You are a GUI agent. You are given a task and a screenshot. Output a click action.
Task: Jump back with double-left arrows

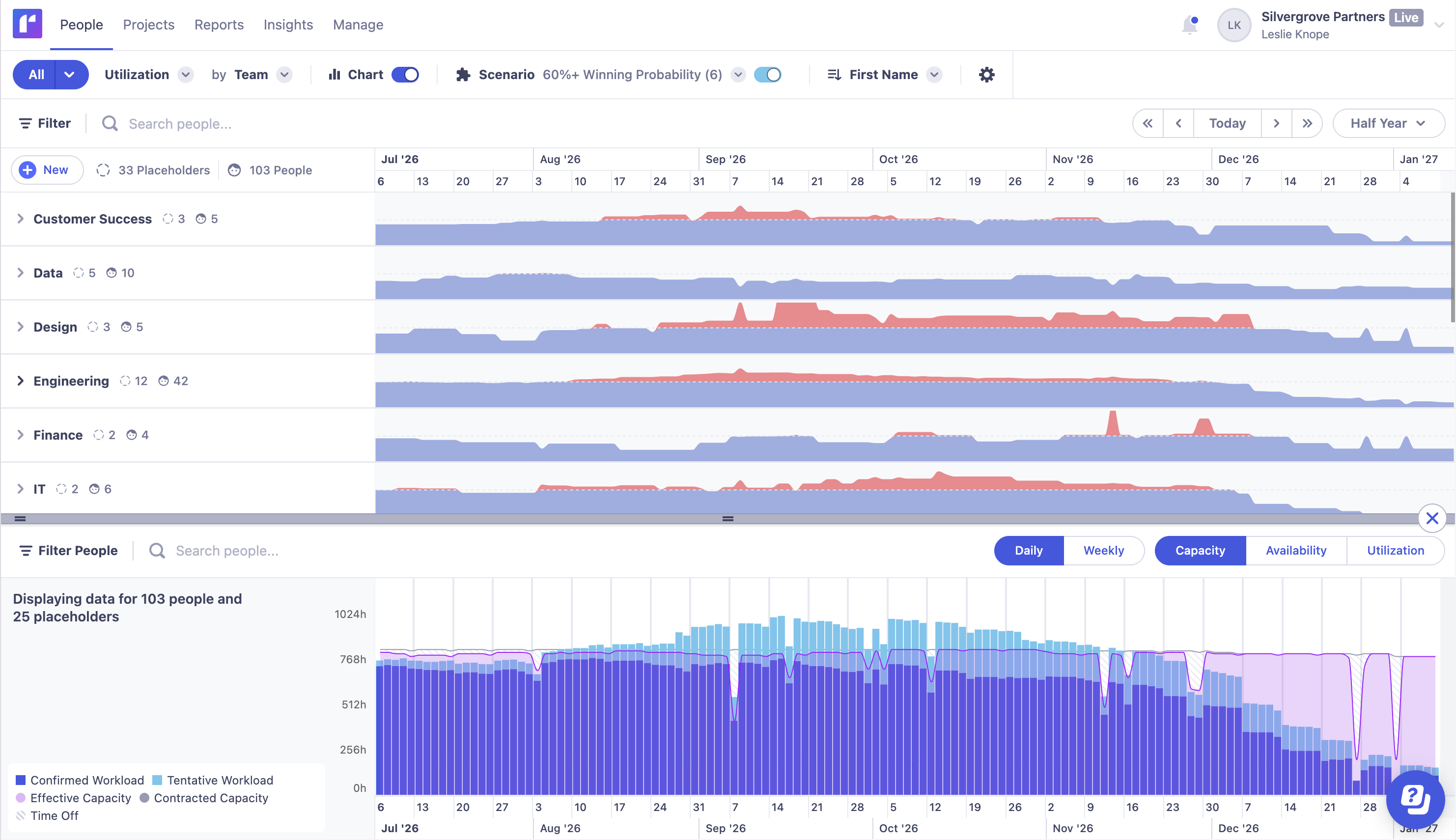(1148, 123)
